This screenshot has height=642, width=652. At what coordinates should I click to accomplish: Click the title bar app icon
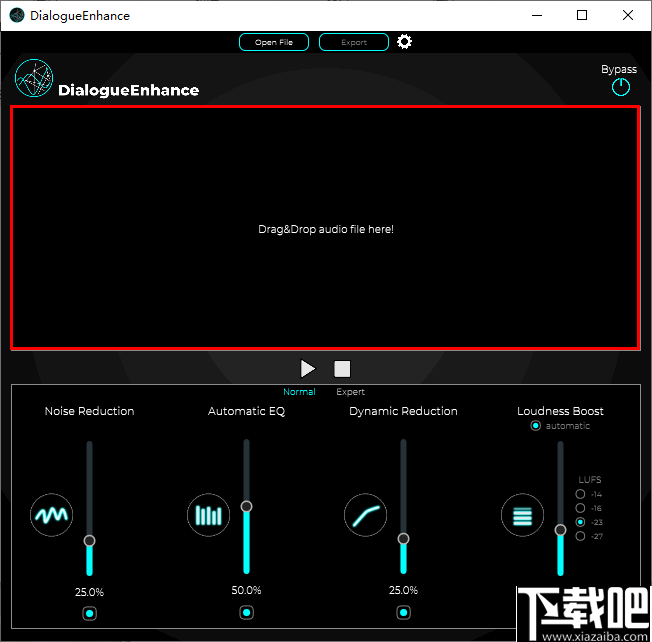tap(17, 15)
